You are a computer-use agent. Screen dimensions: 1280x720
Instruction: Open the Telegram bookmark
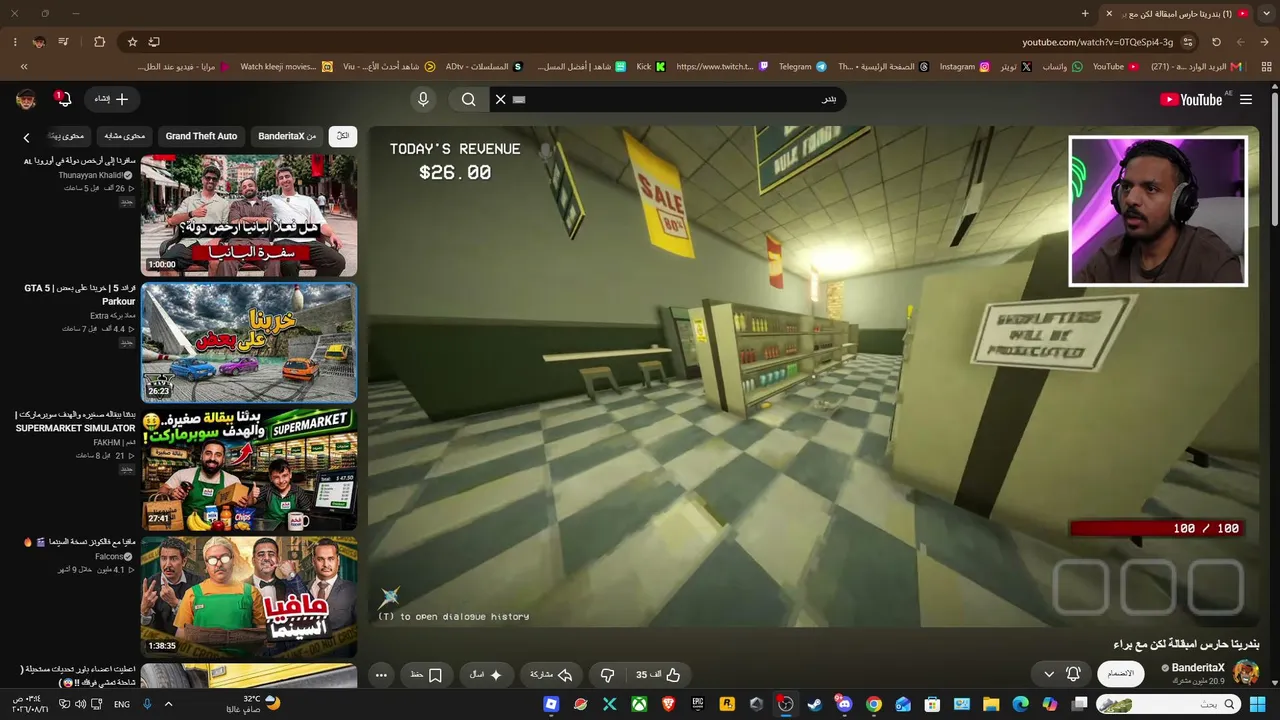click(802, 67)
